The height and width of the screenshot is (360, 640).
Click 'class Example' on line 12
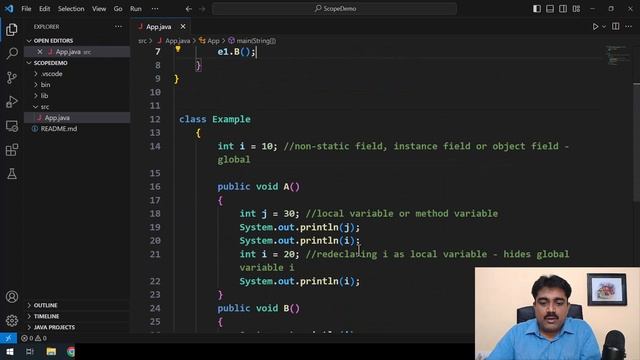(215, 119)
